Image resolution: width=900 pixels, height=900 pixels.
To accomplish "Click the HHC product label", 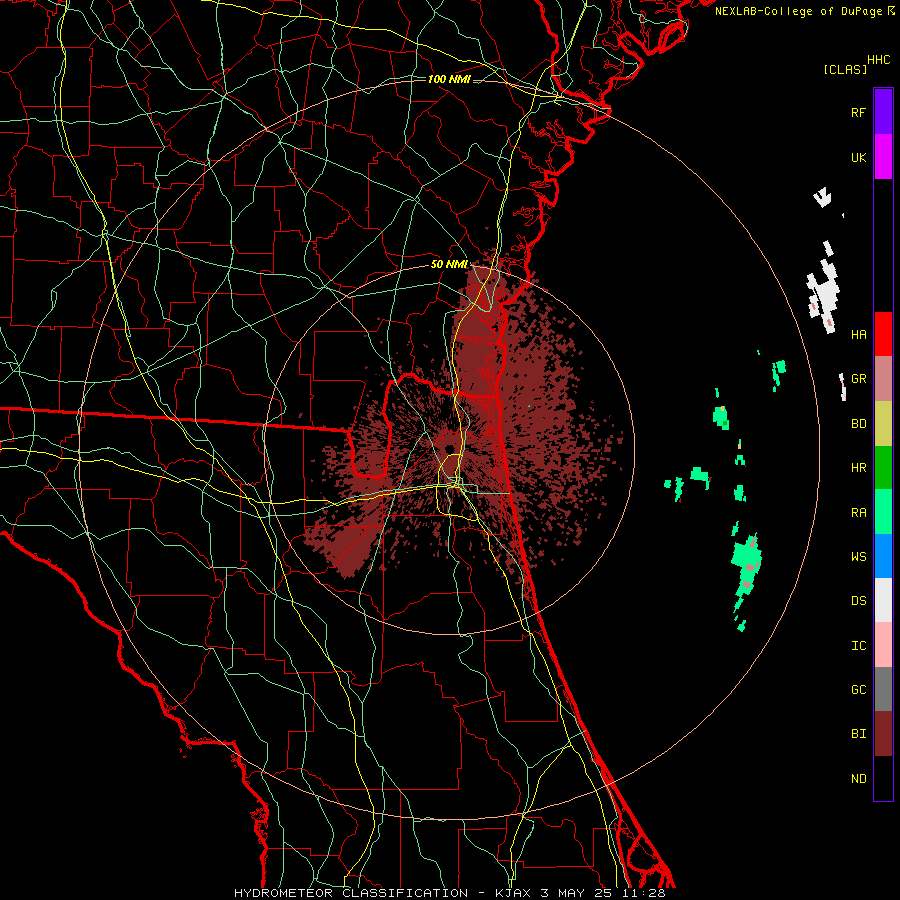I will [879, 60].
